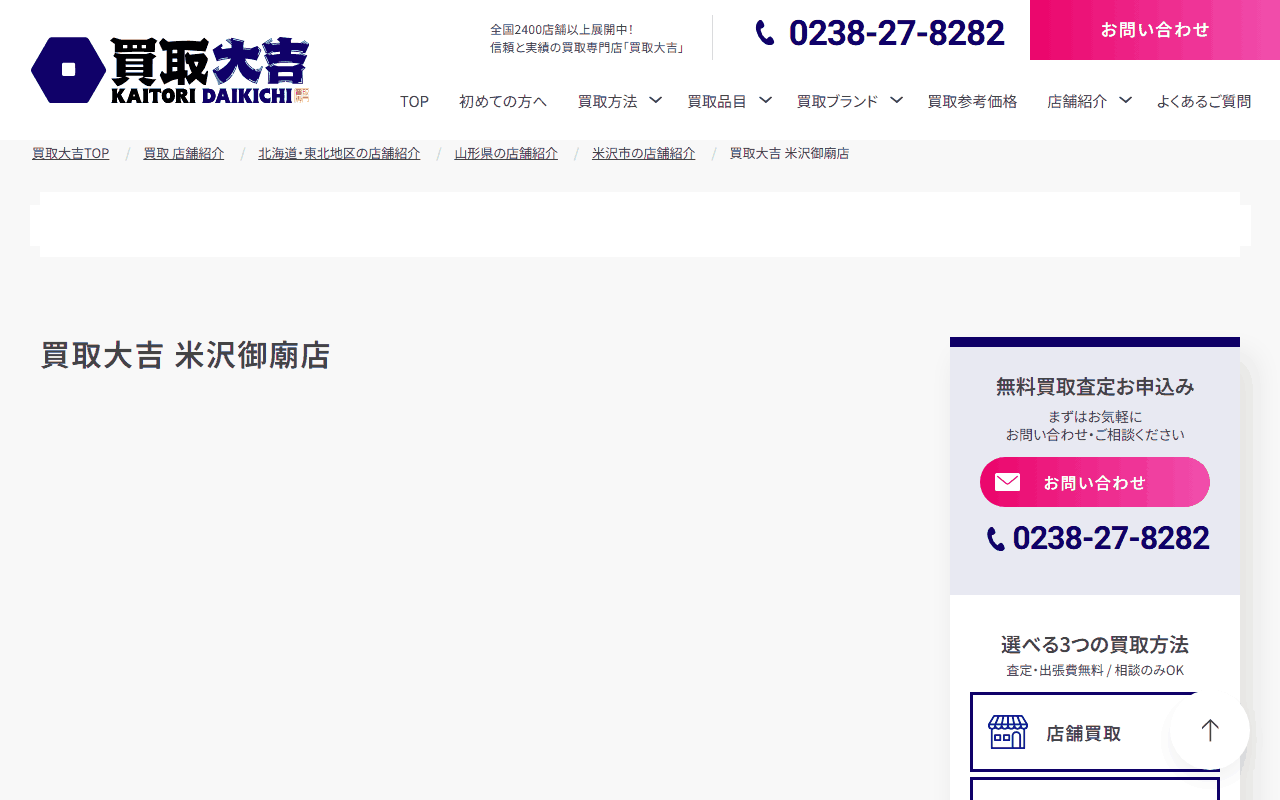This screenshot has height=800, width=1280.
Task: Click the 選べる3つの買取方法 heading
Action: (x=1095, y=644)
